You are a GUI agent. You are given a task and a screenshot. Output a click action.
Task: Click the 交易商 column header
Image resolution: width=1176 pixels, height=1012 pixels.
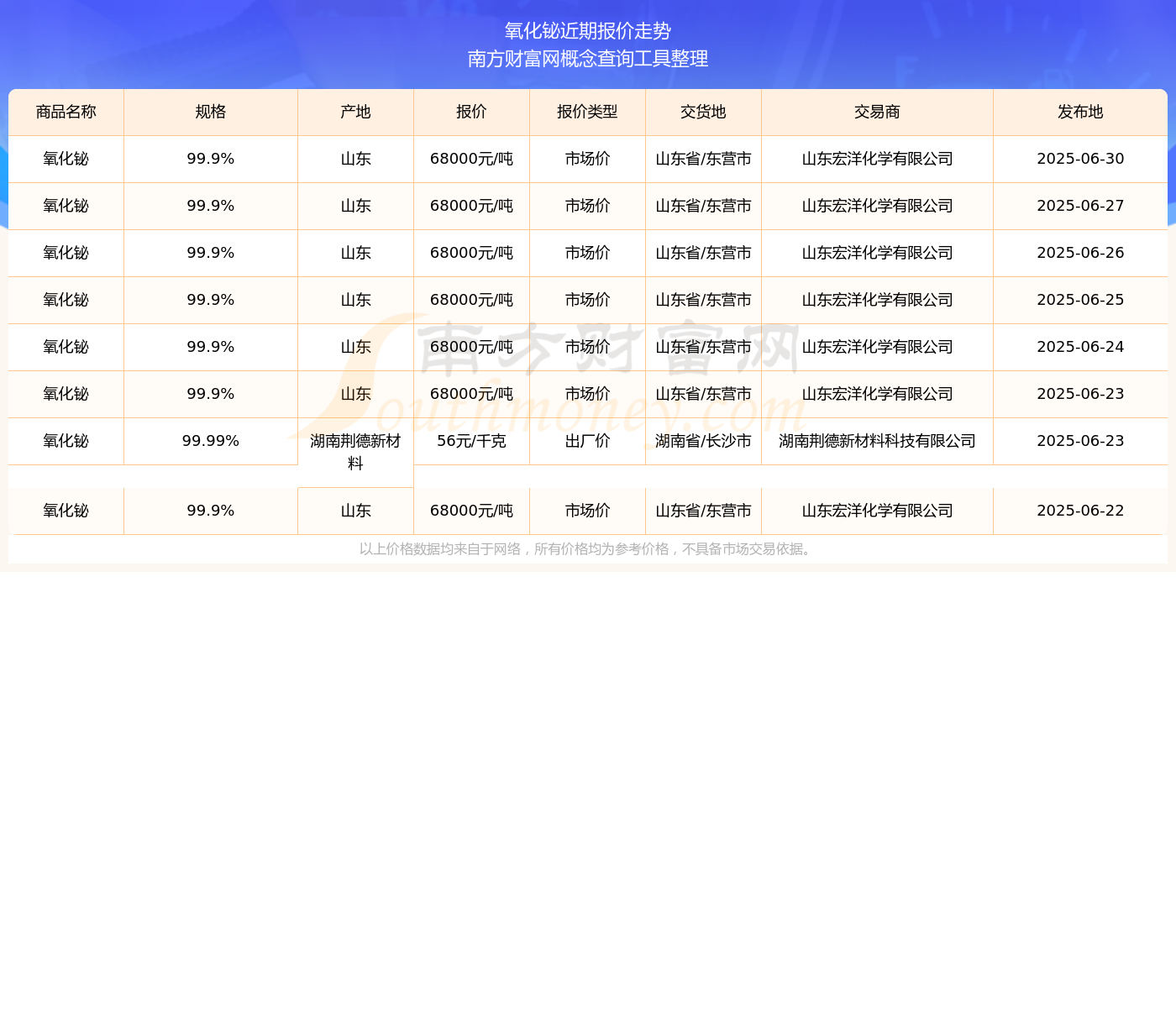[877, 112]
